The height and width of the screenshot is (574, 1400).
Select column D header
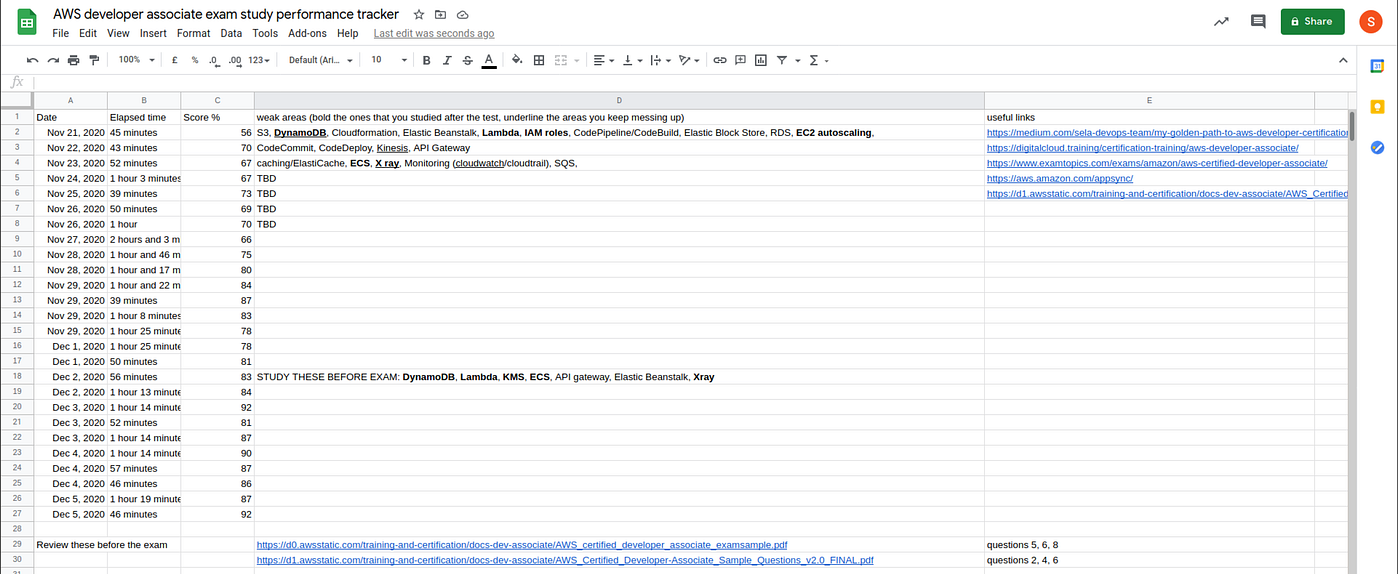(619, 100)
